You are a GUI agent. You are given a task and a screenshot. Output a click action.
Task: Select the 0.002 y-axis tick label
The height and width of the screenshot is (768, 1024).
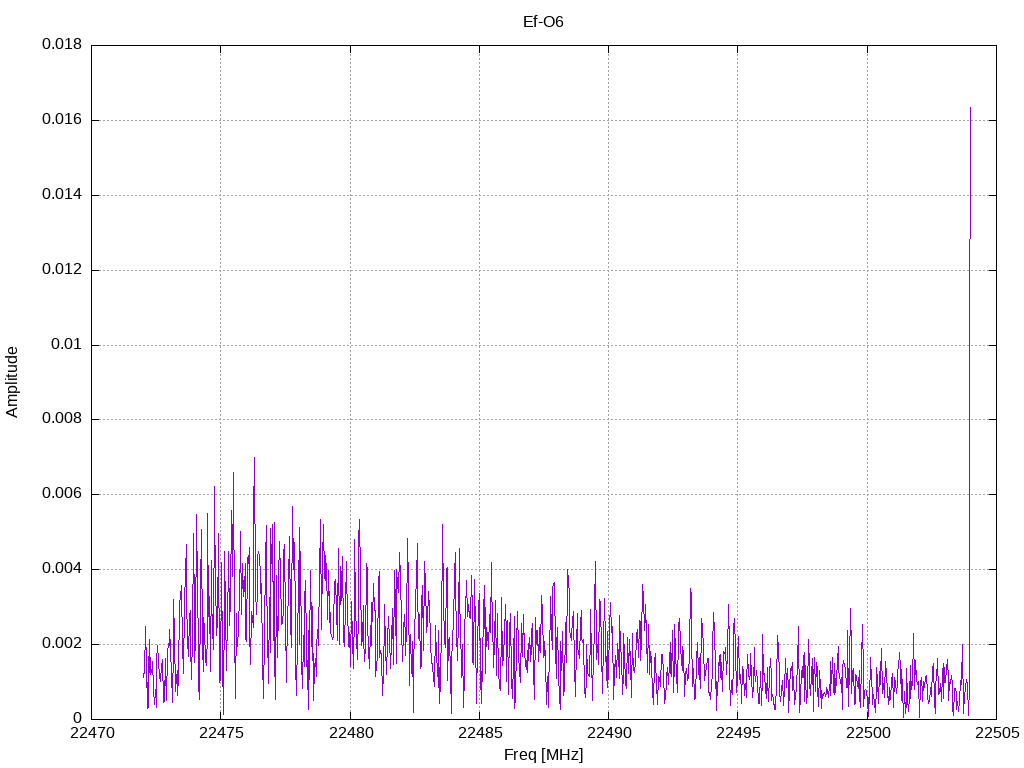pos(61,644)
